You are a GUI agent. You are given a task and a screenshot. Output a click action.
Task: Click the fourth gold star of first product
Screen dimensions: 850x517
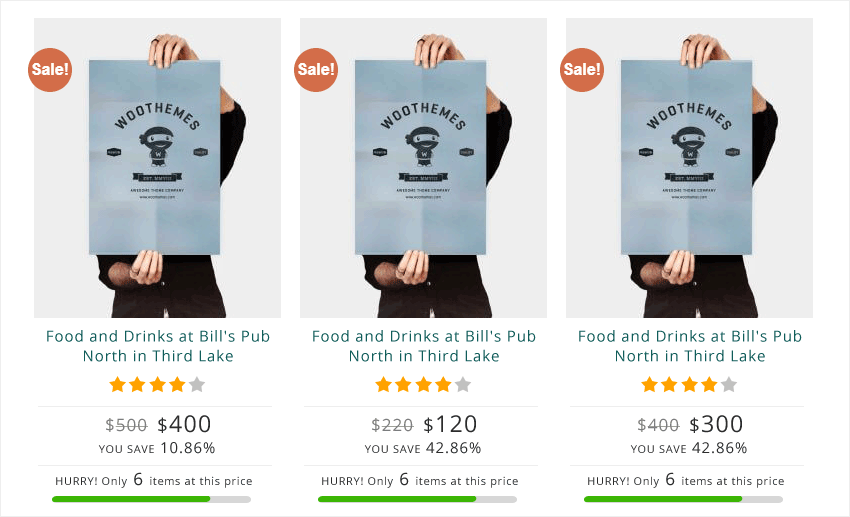(x=177, y=385)
